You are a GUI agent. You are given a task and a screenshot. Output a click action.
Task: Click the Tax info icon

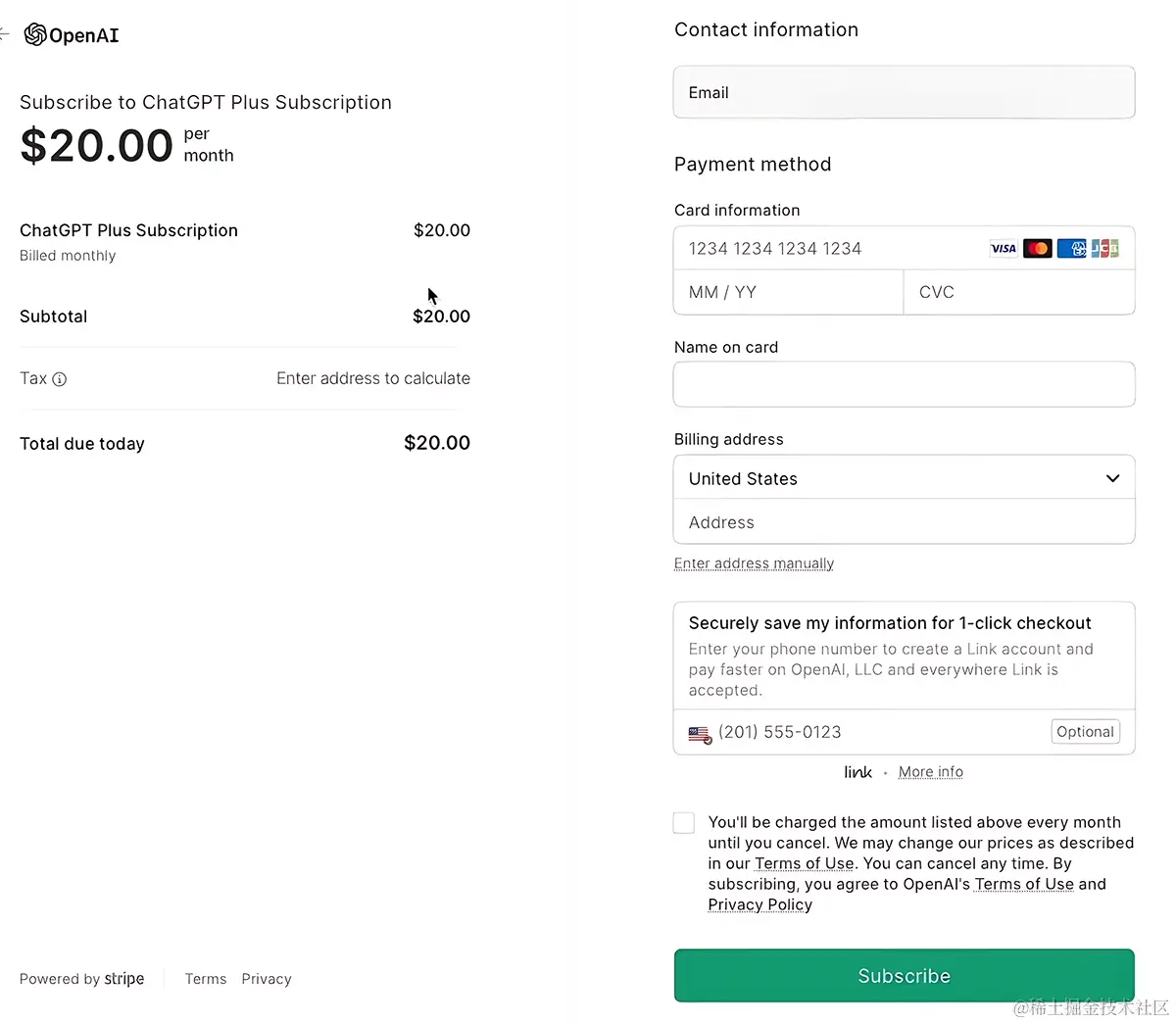coord(60,379)
